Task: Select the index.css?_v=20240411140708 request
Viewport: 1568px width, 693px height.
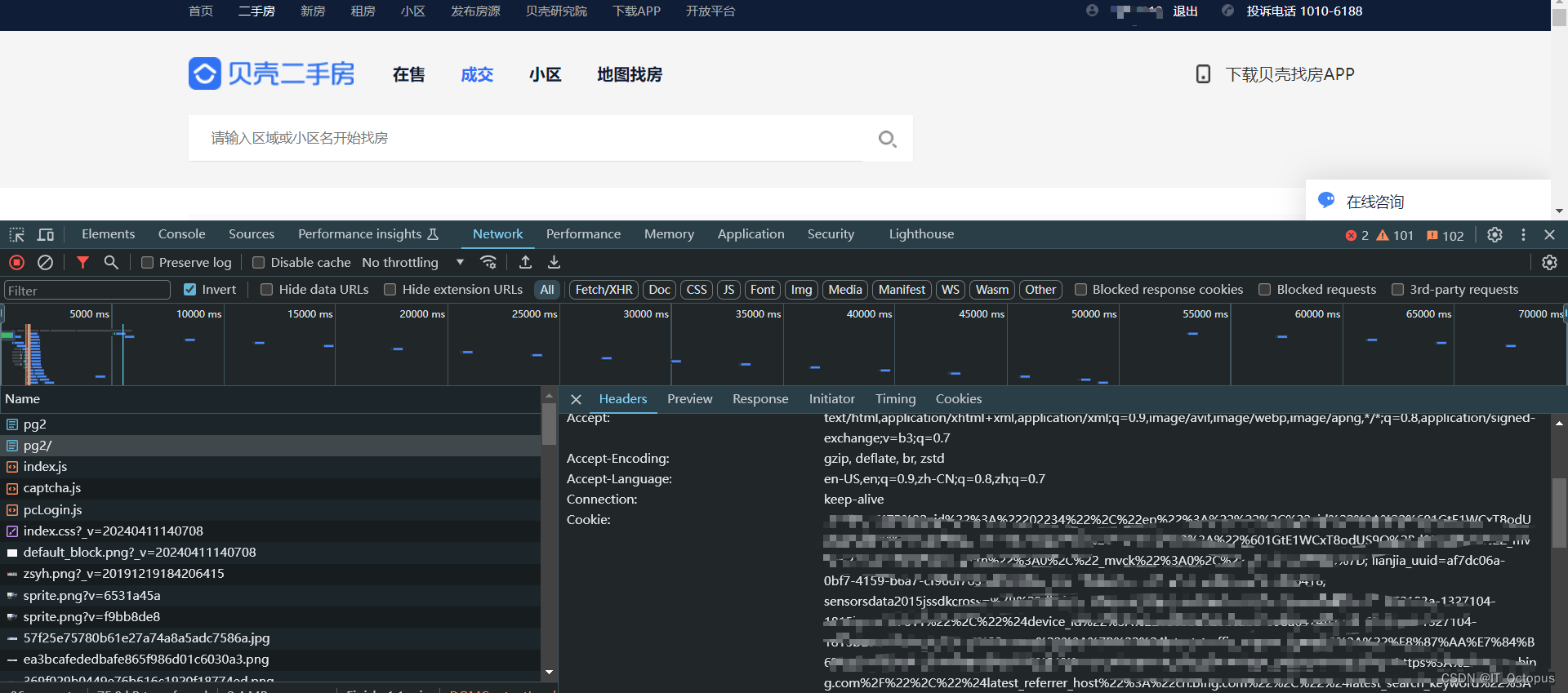Action: coord(269,531)
